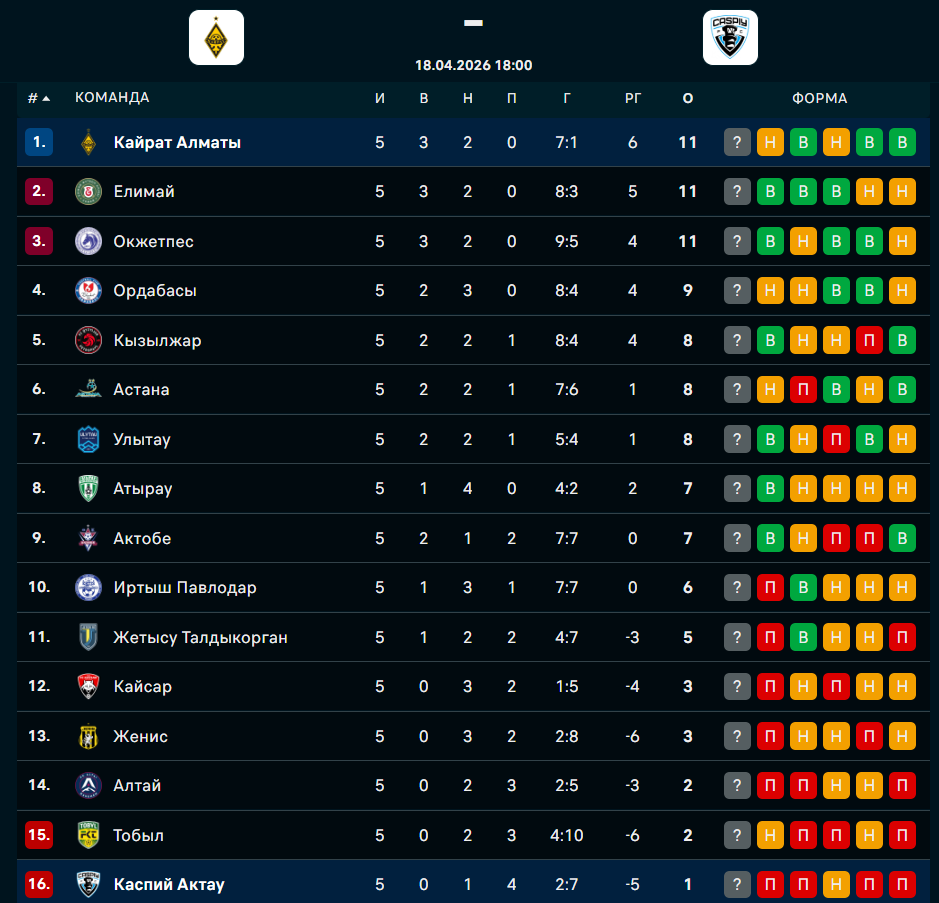Viewport: 939px width, 903px height.
Task: Open the Кайрат Алматы team link
Action: click(x=177, y=142)
